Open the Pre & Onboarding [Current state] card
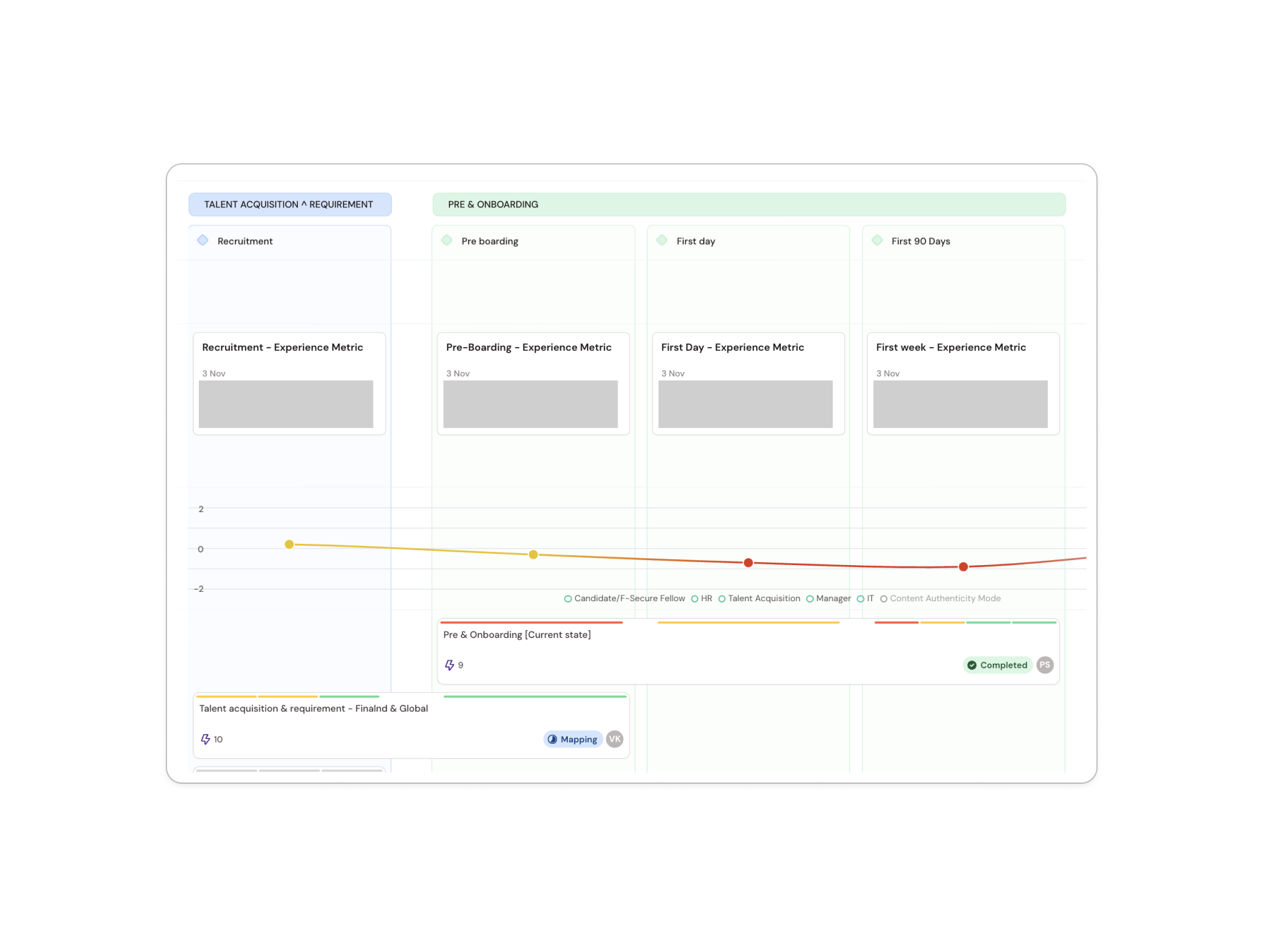Image resolution: width=1264 pixels, height=952 pixels. (748, 652)
